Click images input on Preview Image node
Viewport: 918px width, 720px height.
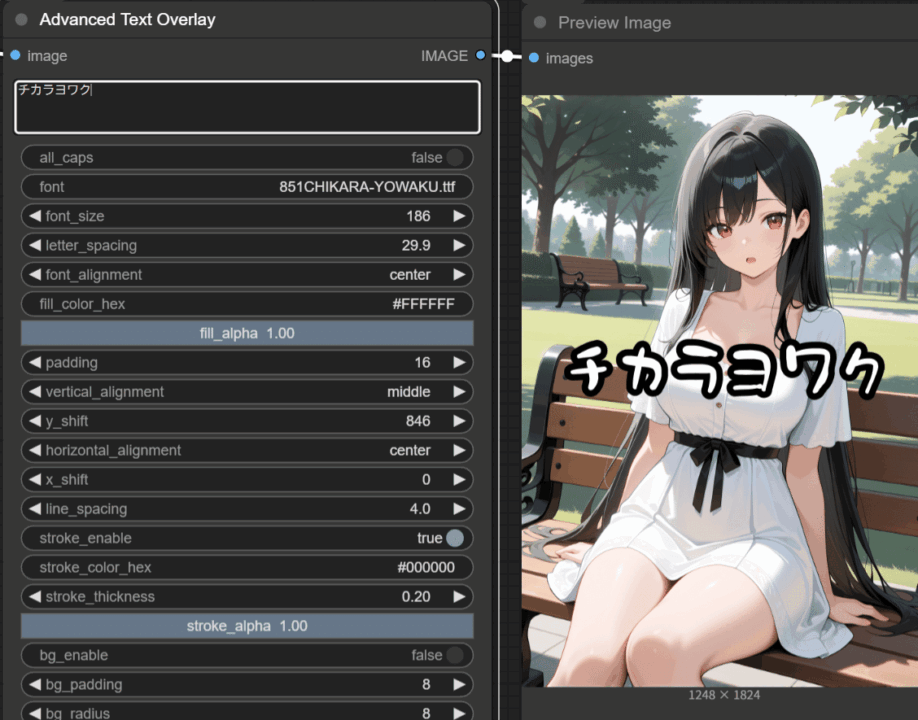click(x=534, y=58)
